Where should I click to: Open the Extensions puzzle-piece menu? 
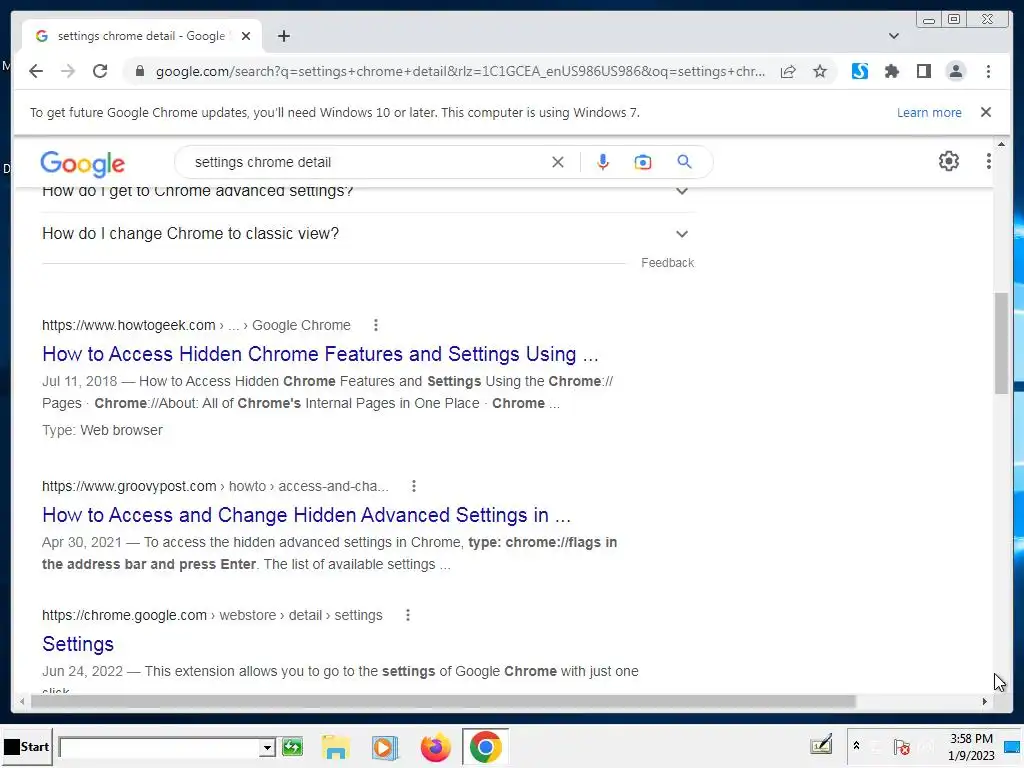click(891, 71)
